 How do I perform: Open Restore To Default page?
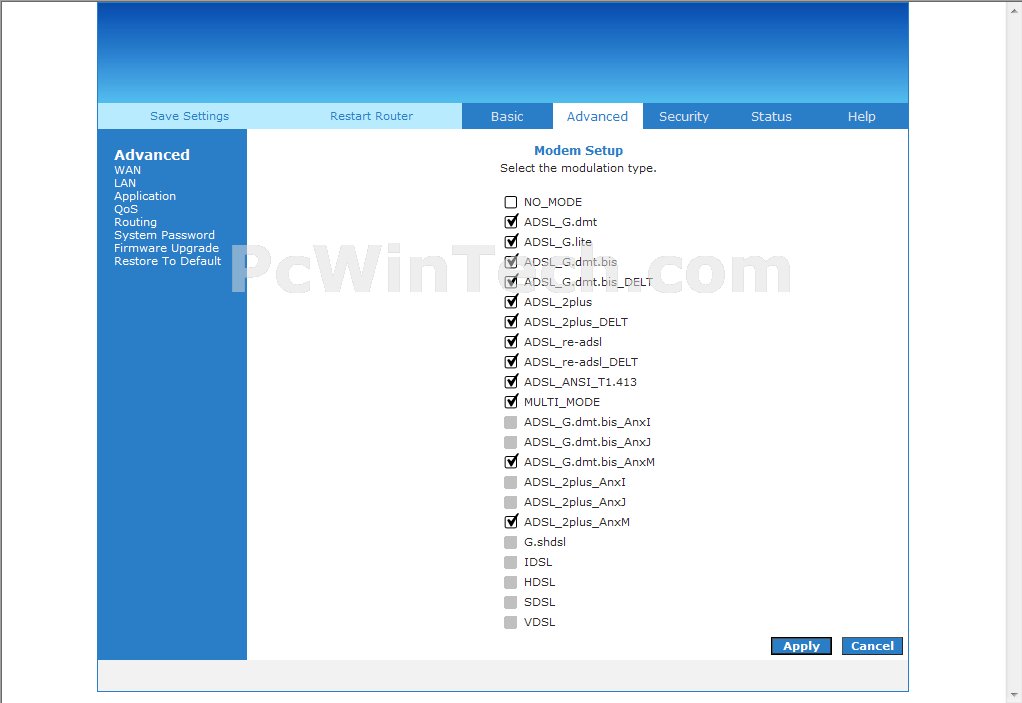pos(168,261)
